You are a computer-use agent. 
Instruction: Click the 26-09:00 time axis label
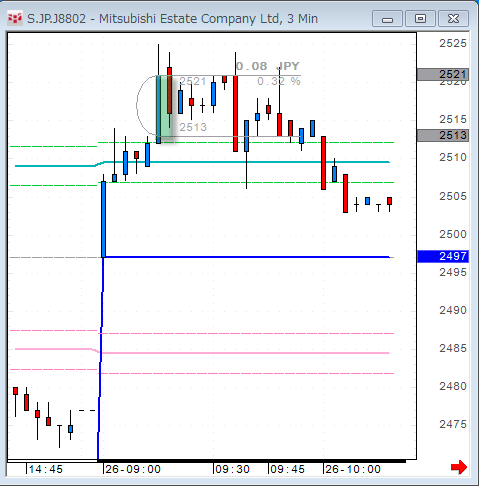click(133, 469)
